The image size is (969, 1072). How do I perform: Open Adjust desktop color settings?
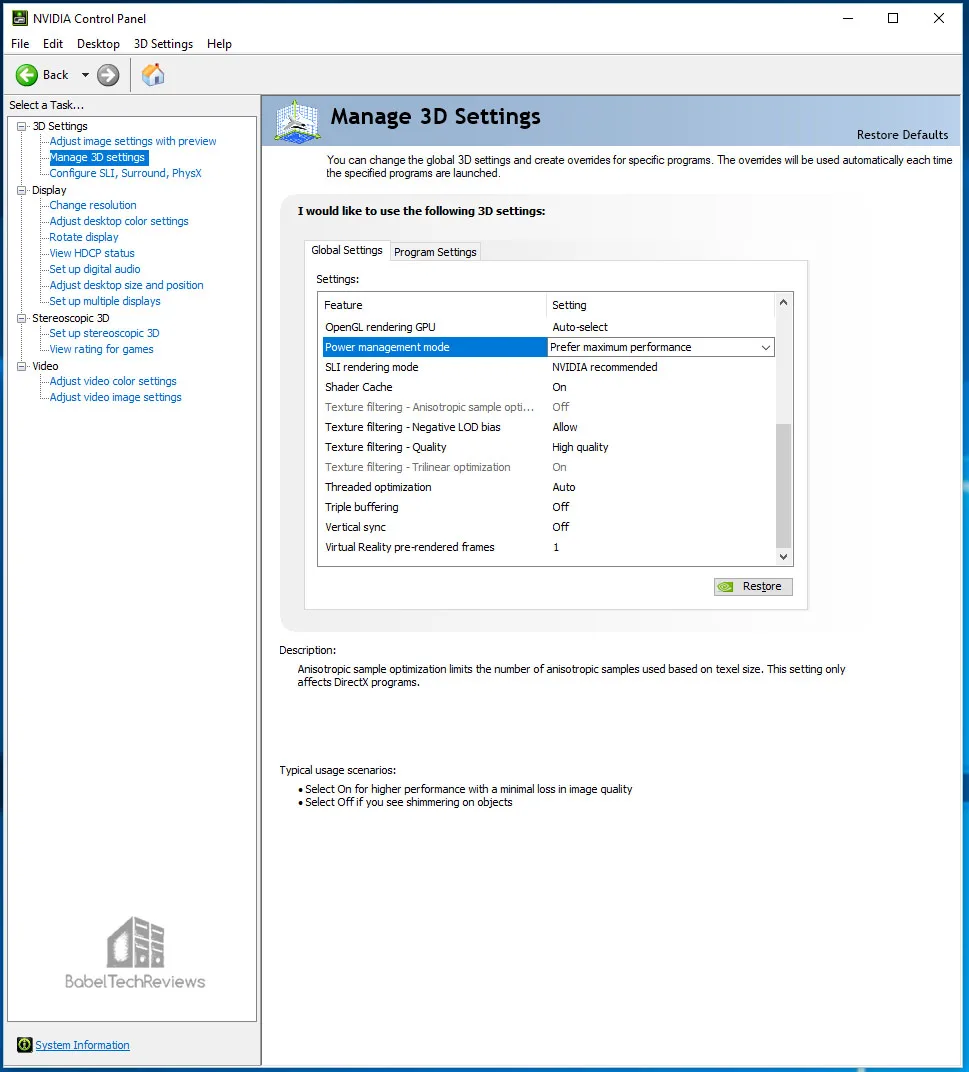[118, 221]
